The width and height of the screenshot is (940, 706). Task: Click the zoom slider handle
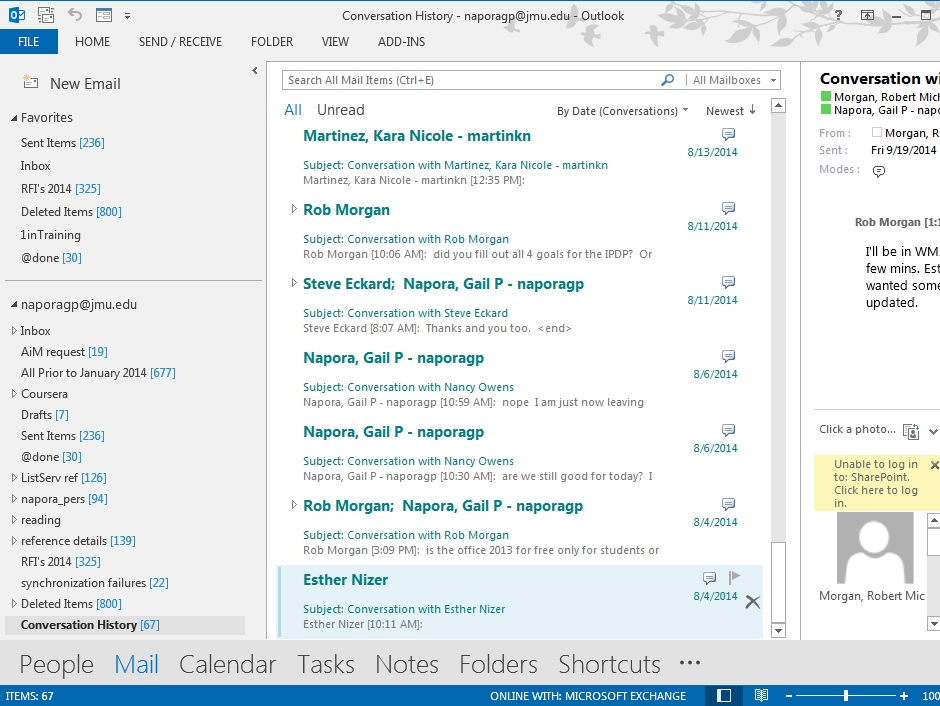846,696
